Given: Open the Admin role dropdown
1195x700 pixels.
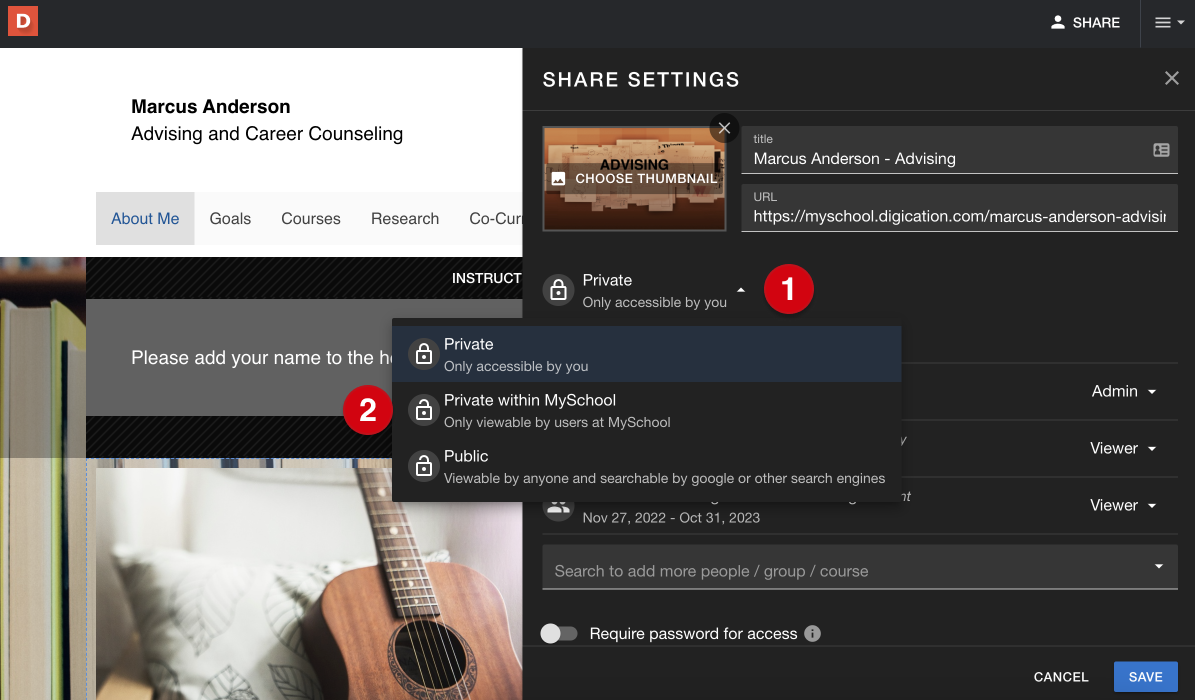Looking at the screenshot, I should 1123,391.
